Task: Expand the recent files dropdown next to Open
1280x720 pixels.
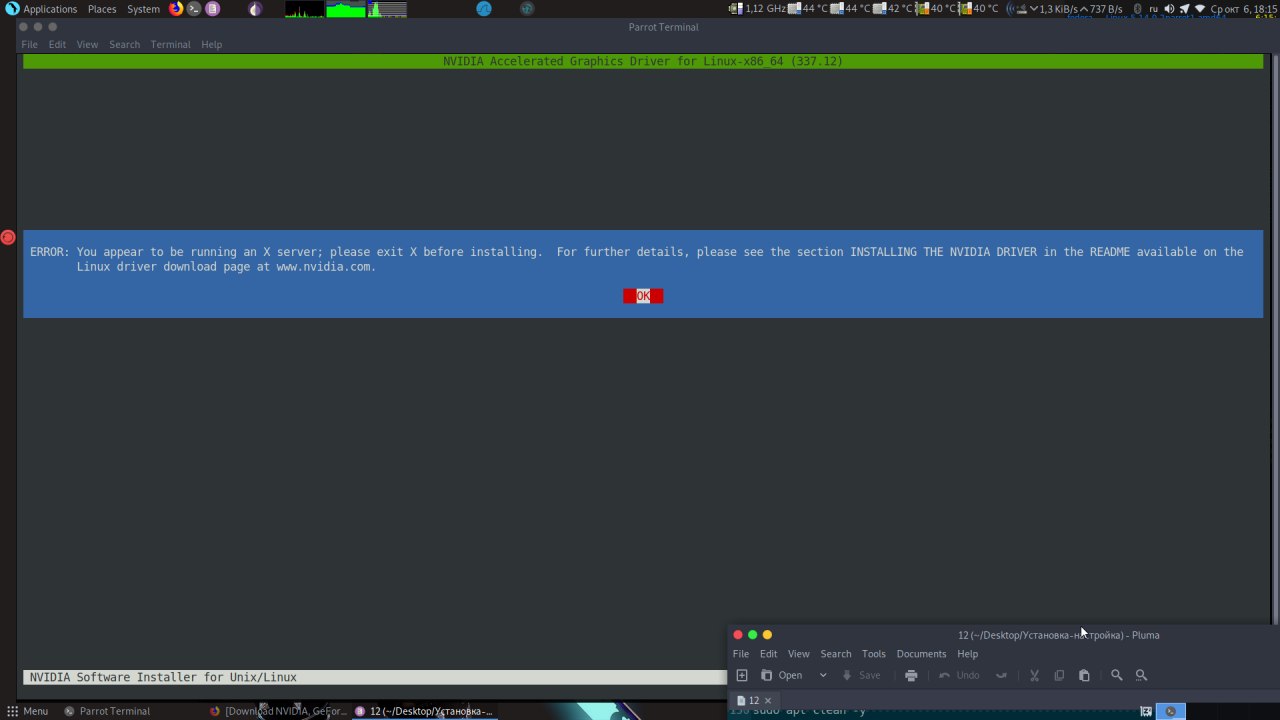Action: coord(823,675)
